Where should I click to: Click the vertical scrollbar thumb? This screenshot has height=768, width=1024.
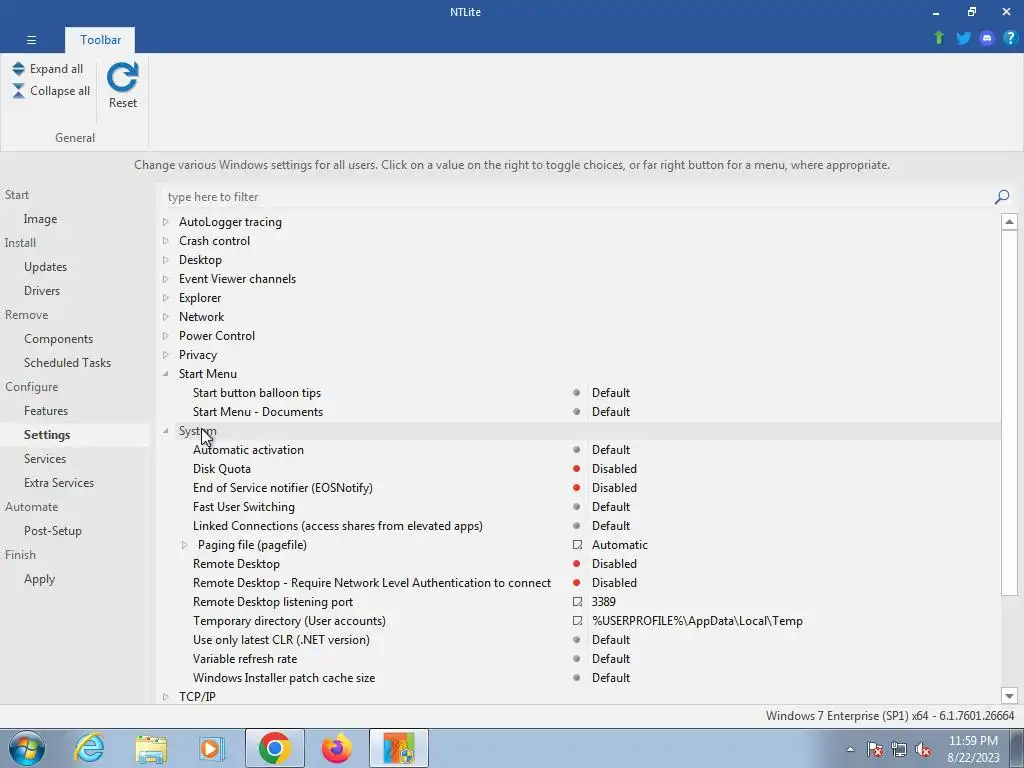point(1009,413)
